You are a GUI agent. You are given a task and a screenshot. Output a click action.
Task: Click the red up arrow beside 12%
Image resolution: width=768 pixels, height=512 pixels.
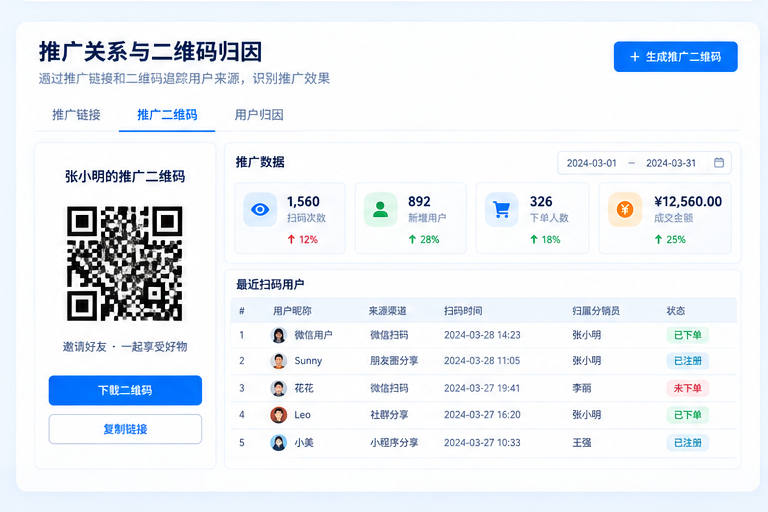pyautogui.click(x=291, y=240)
